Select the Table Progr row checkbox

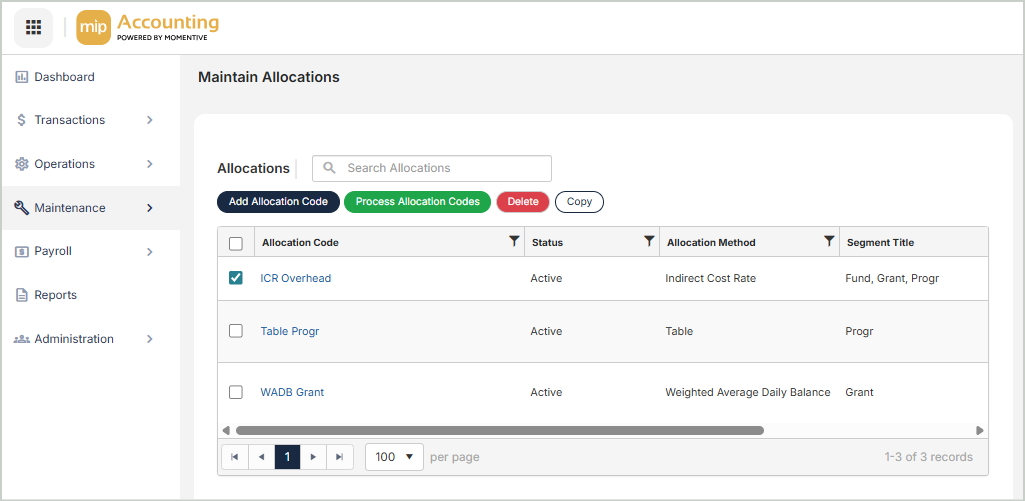[x=236, y=331]
